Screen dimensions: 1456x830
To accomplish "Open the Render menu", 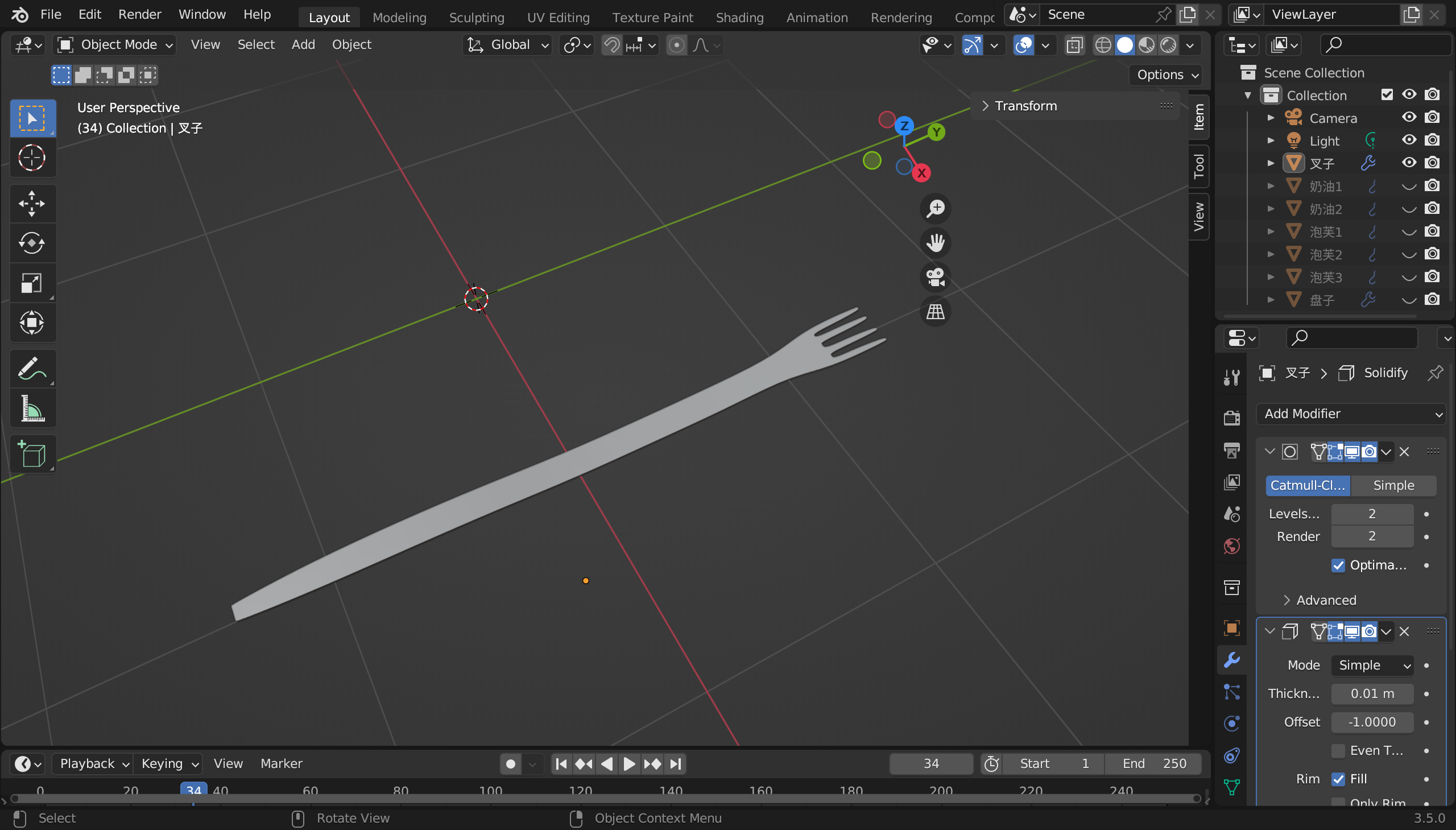I will pyautogui.click(x=139, y=14).
